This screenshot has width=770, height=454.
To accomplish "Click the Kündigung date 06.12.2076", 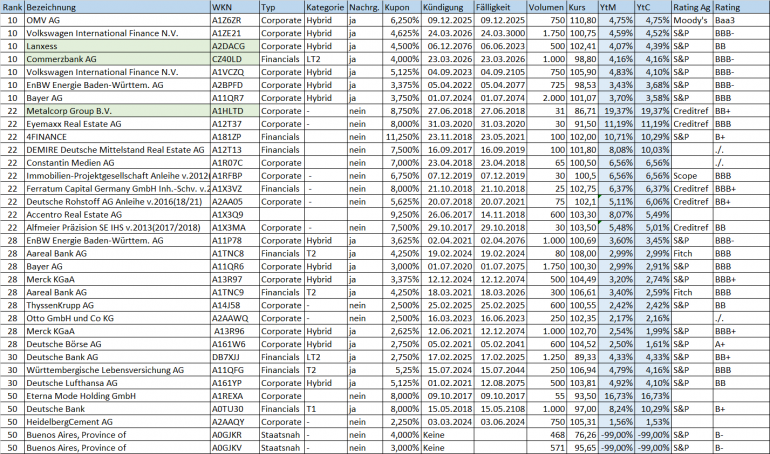I will (447, 46).
